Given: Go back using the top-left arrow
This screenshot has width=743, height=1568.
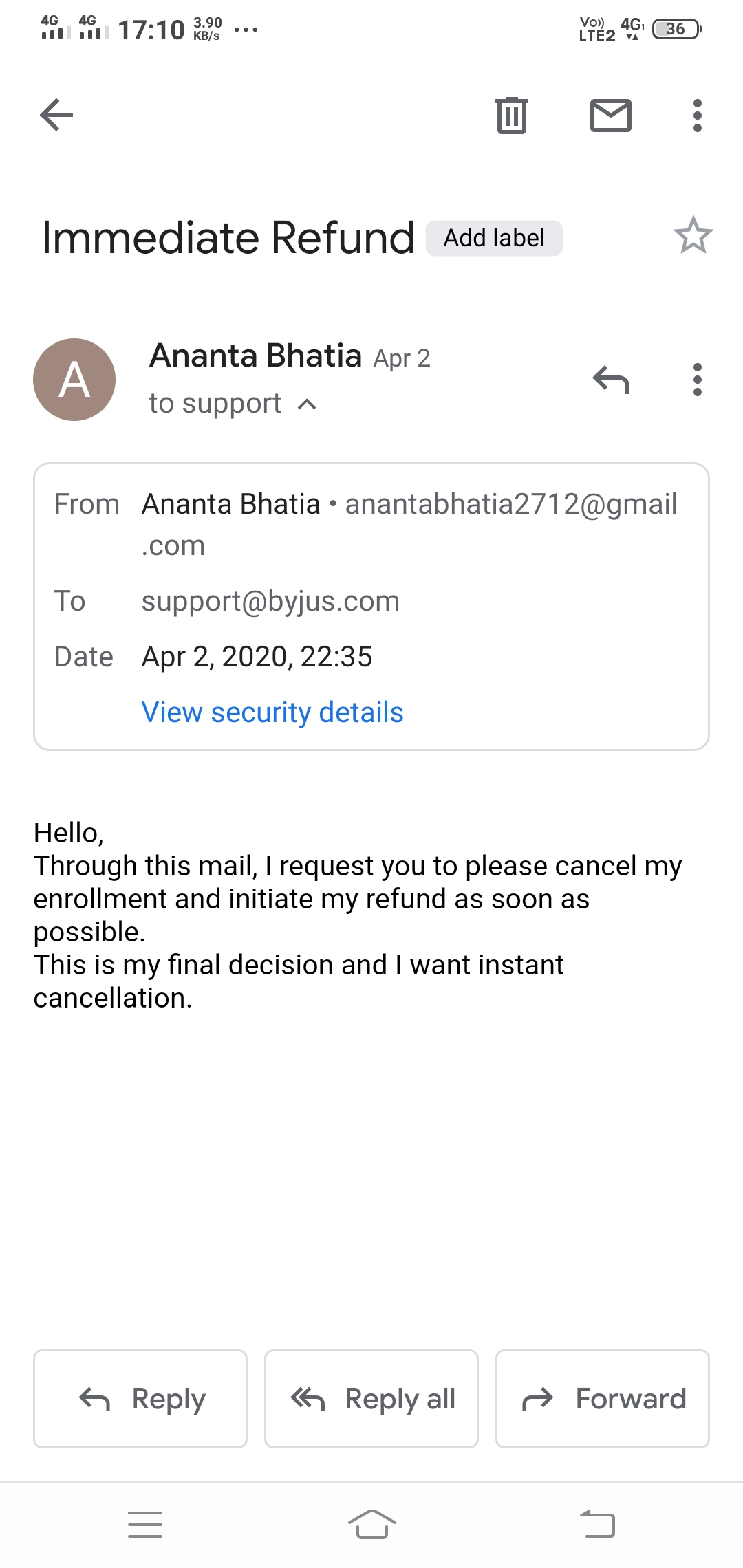Looking at the screenshot, I should point(57,115).
